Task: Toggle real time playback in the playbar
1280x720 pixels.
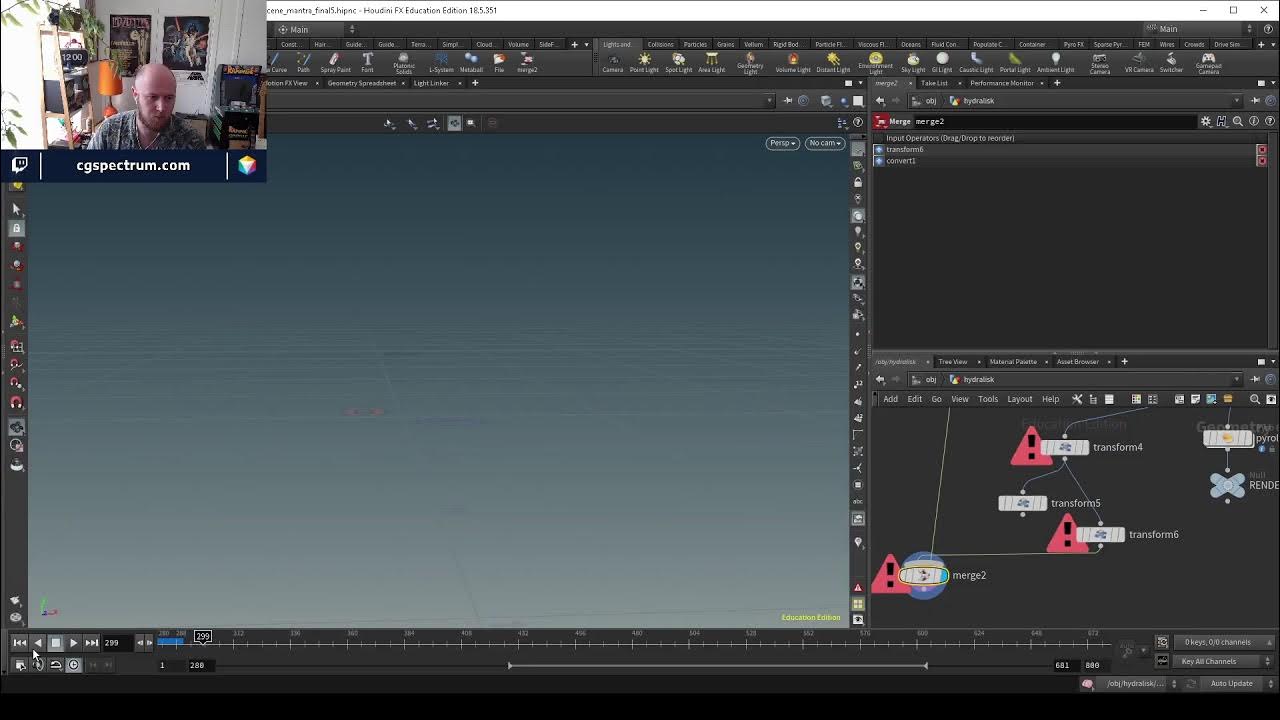Action: pyautogui.click(x=73, y=665)
